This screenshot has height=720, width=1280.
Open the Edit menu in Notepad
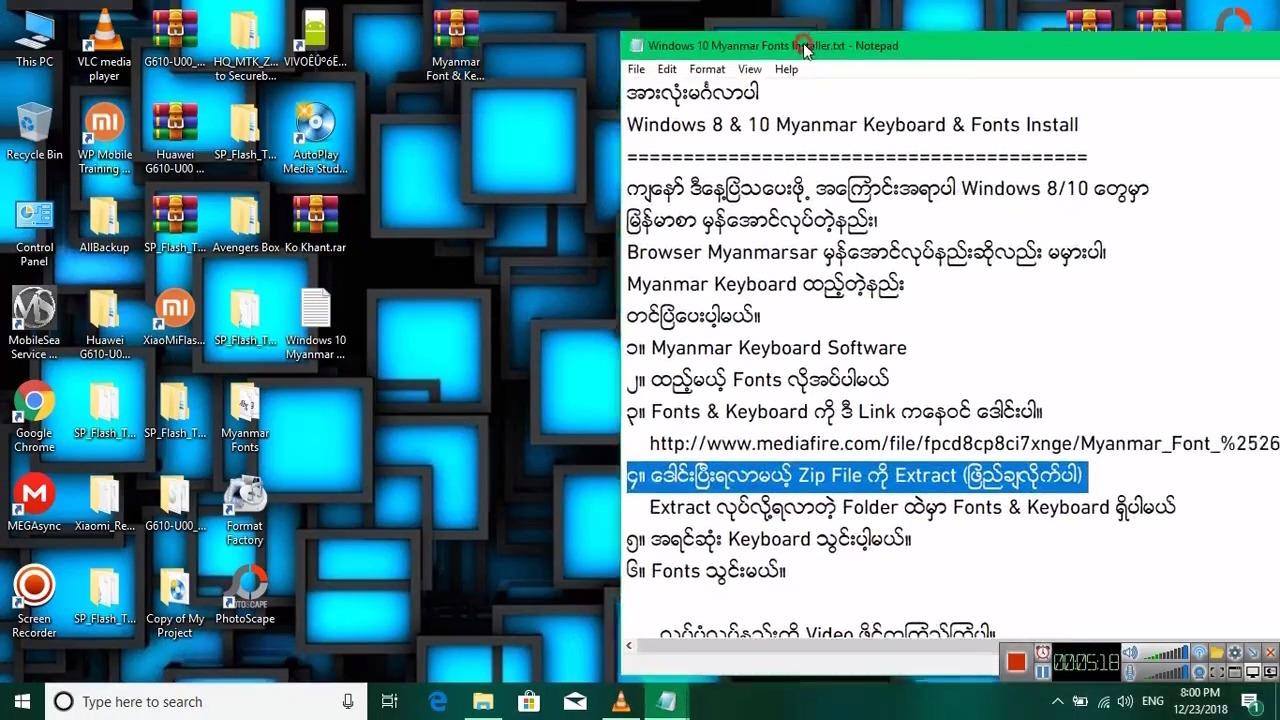tap(667, 69)
